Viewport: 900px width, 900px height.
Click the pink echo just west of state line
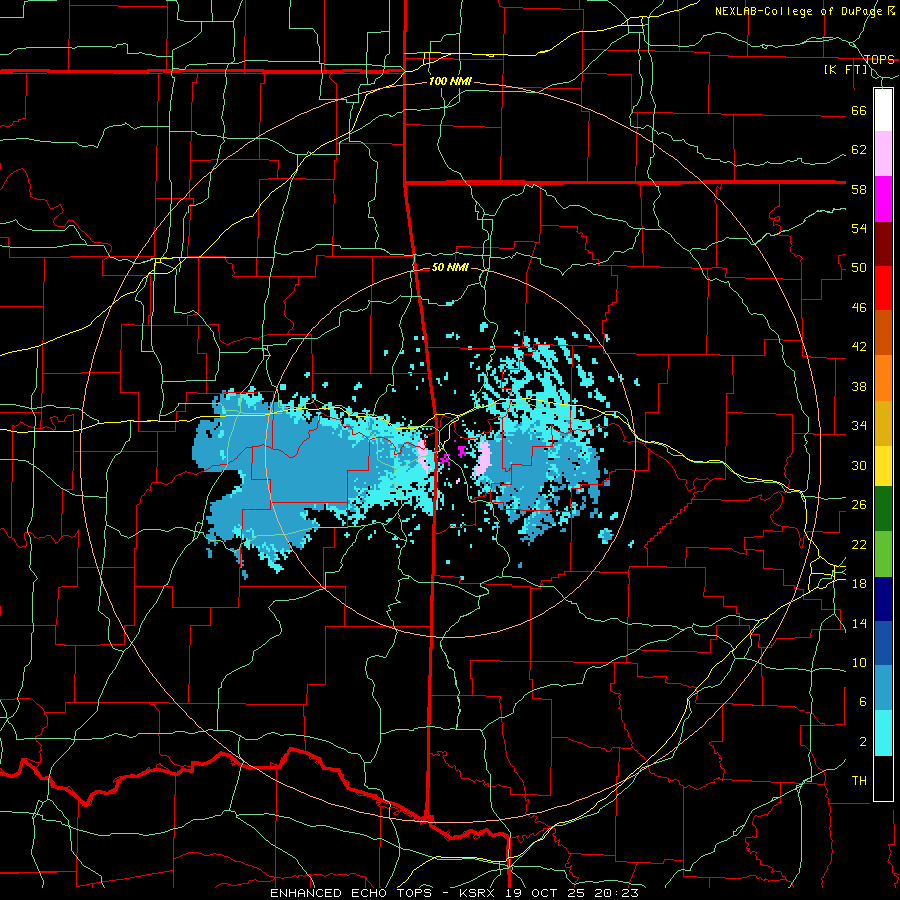[425, 457]
